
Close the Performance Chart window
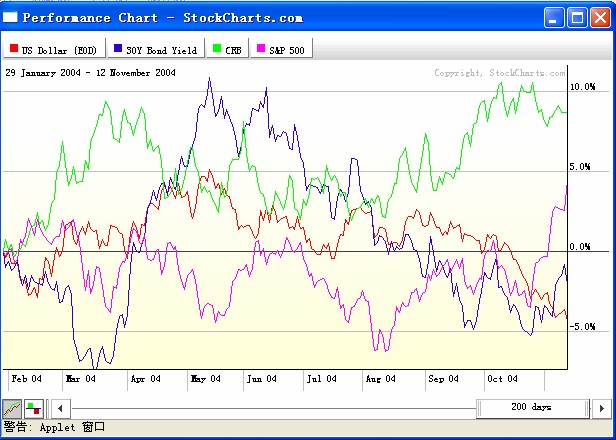(x=601, y=18)
